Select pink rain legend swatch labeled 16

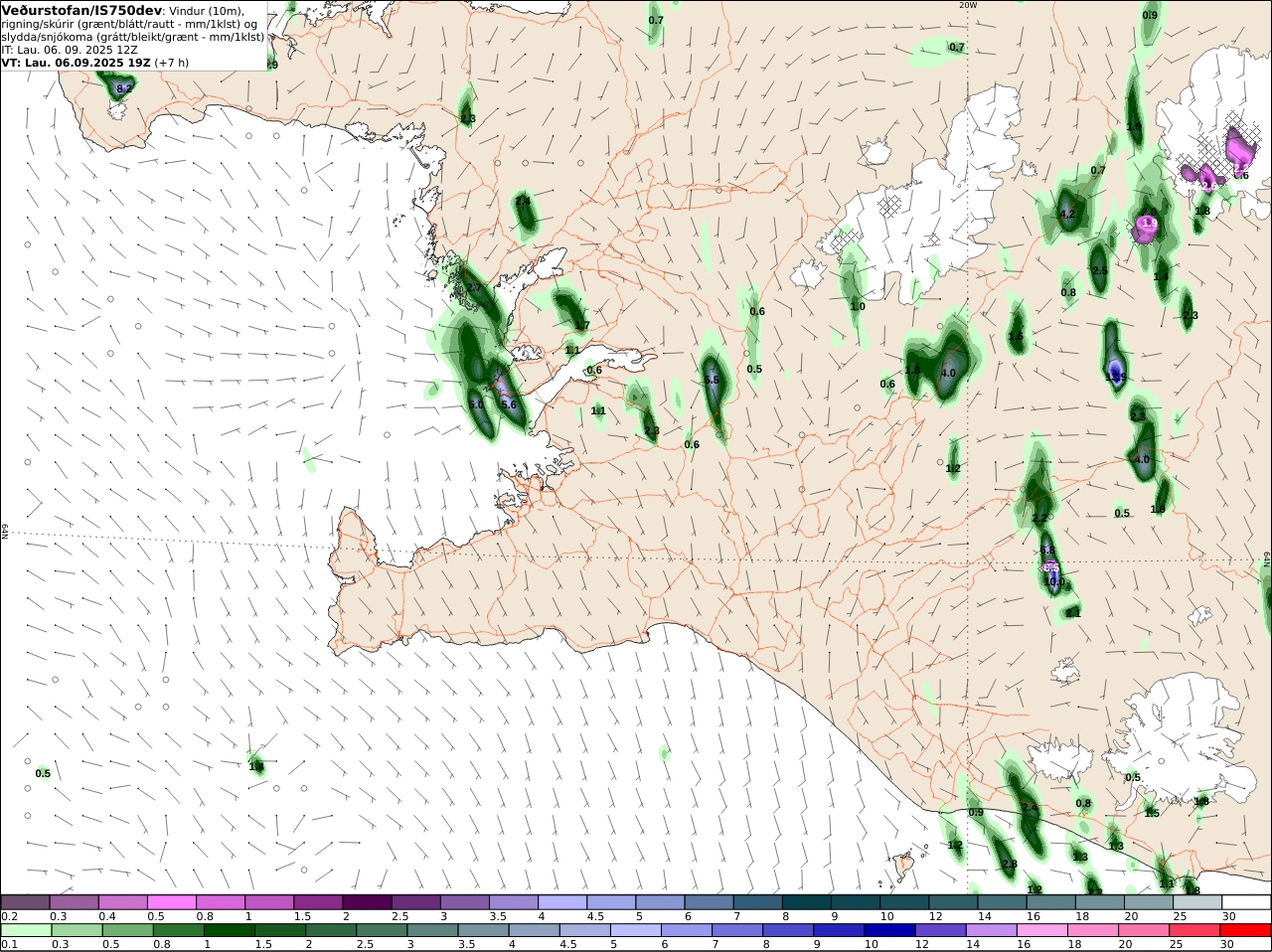pyautogui.click(x=1041, y=930)
